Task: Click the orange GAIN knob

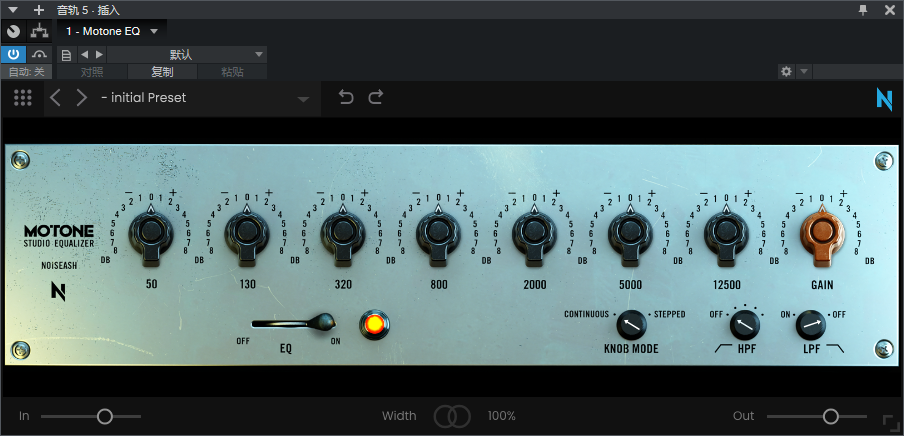Action: click(x=822, y=232)
